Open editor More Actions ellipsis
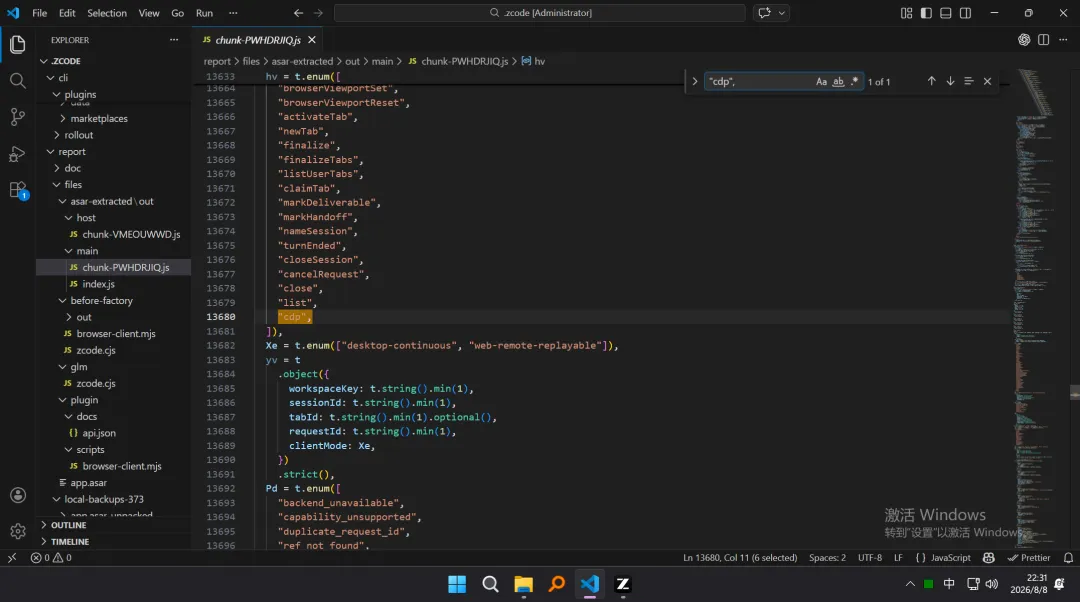Image resolution: width=1080 pixels, height=602 pixels. pyautogui.click(x=1063, y=40)
